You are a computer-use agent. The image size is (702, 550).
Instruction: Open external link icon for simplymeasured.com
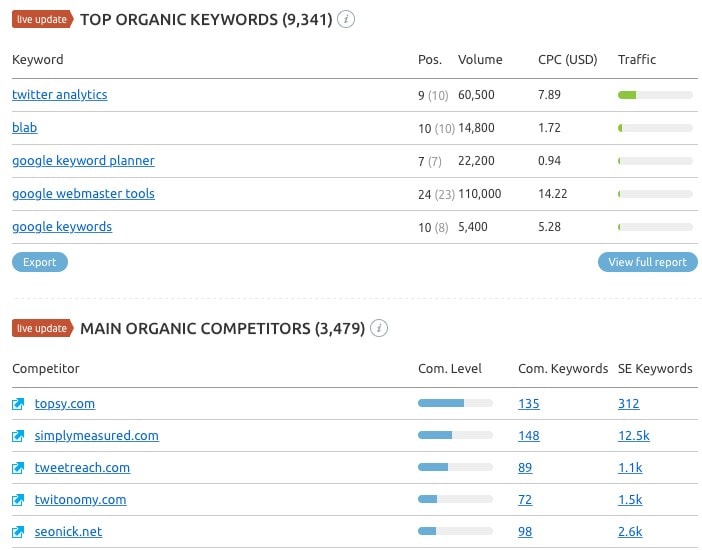click(18, 436)
